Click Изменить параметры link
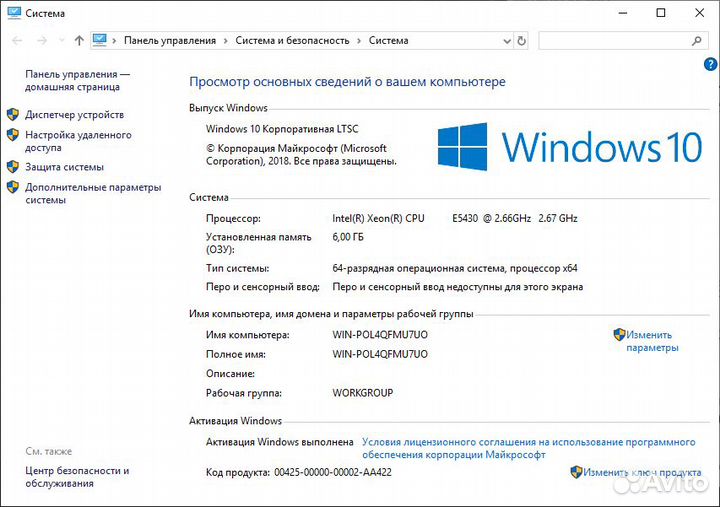This screenshot has width=720, height=507. pyautogui.click(x=652, y=341)
